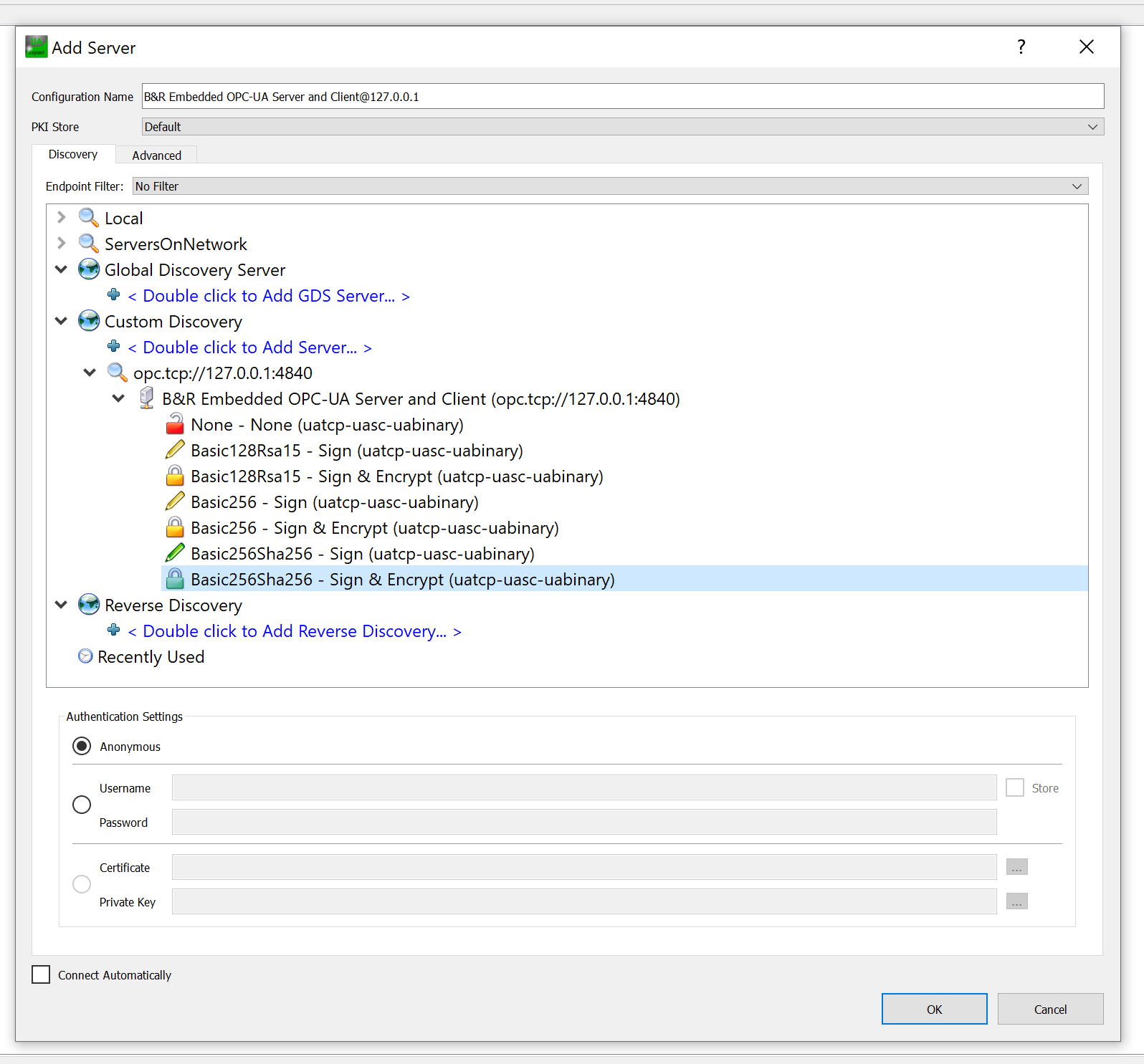Select Basic128Rsa15 - Sign & Encrypt endpoint text

pos(397,476)
